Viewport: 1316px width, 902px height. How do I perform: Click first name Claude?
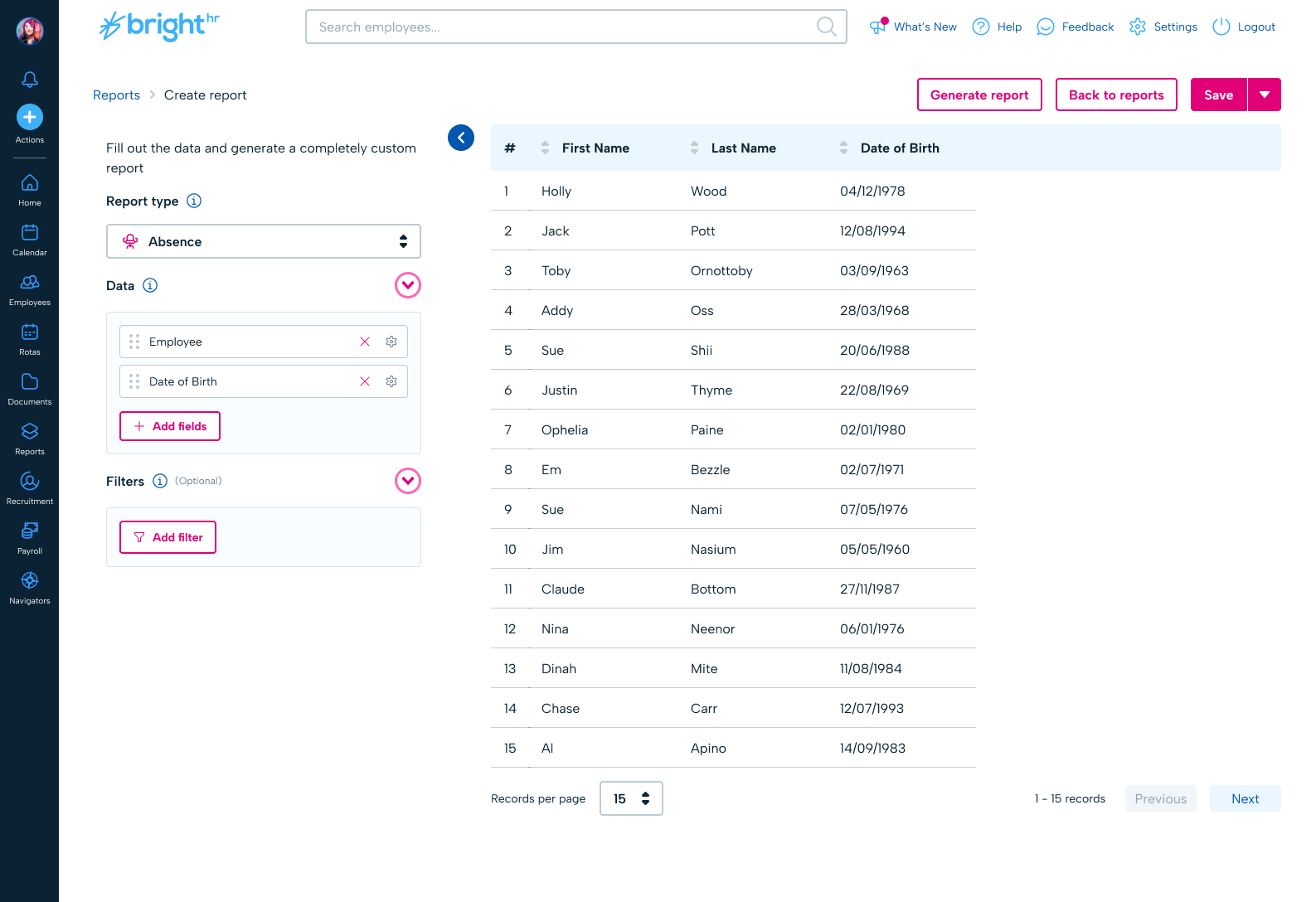click(563, 589)
